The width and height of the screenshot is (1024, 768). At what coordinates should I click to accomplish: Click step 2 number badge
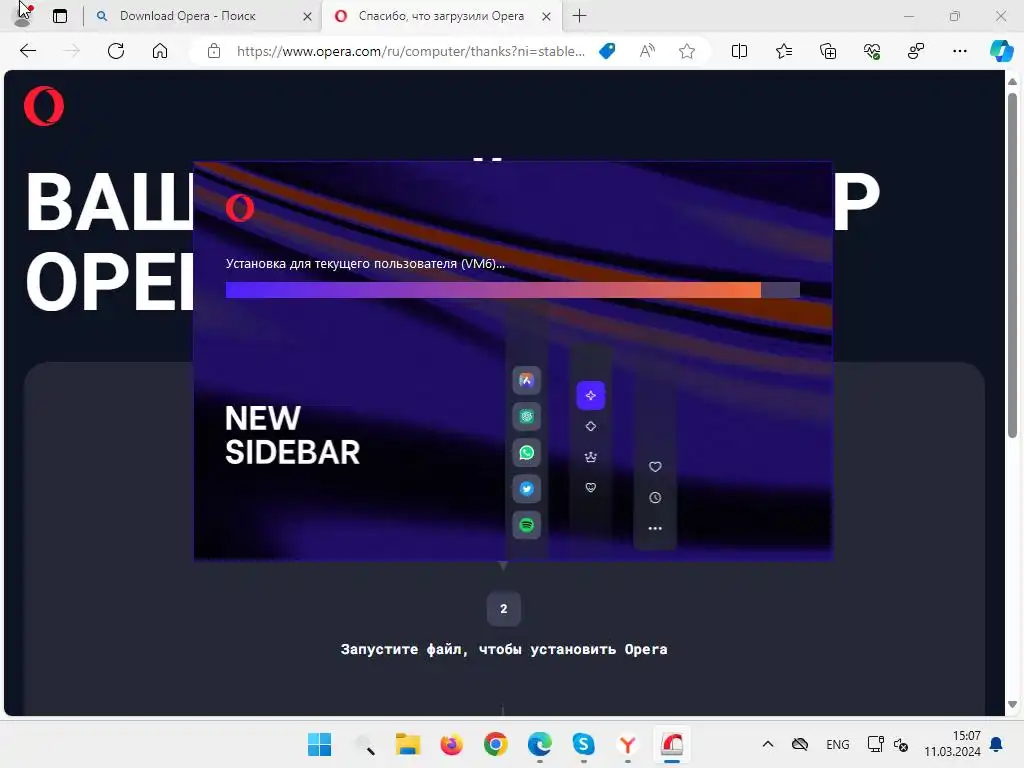pyautogui.click(x=504, y=609)
